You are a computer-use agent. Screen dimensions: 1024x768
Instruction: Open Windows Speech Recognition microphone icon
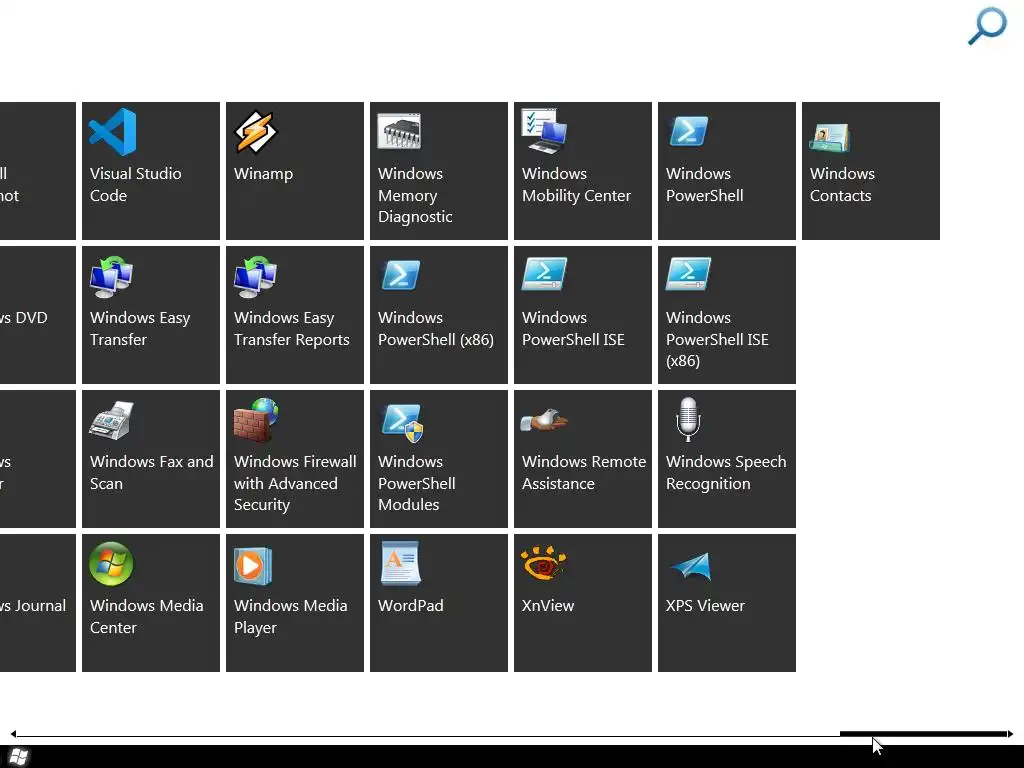pos(688,419)
